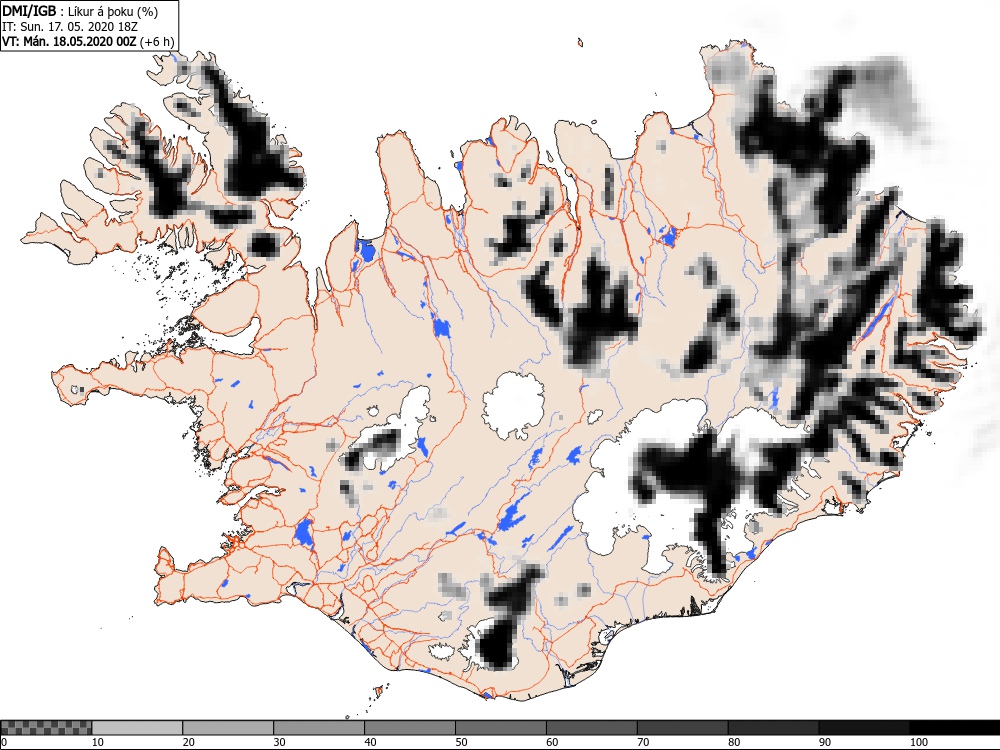Select the 90–100% black legend swatch
The image size is (1000, 750).
(864, 728)
